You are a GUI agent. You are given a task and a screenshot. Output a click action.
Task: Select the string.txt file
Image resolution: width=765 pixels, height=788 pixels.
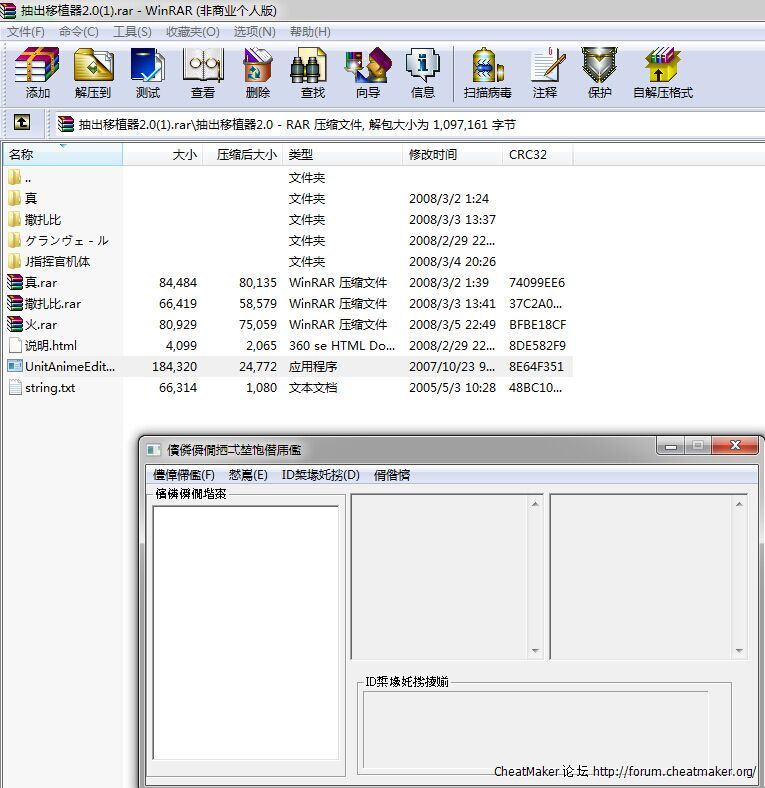coord(50,388)
